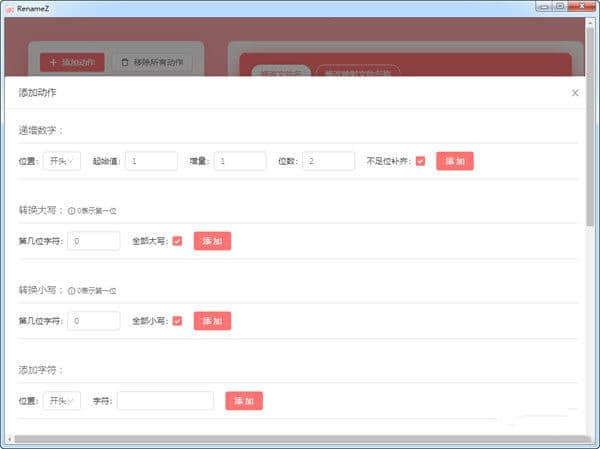Open the 位置 dropdown in 添加字符 section
Viewport: 600px width, 449px height.
[62, 401]
